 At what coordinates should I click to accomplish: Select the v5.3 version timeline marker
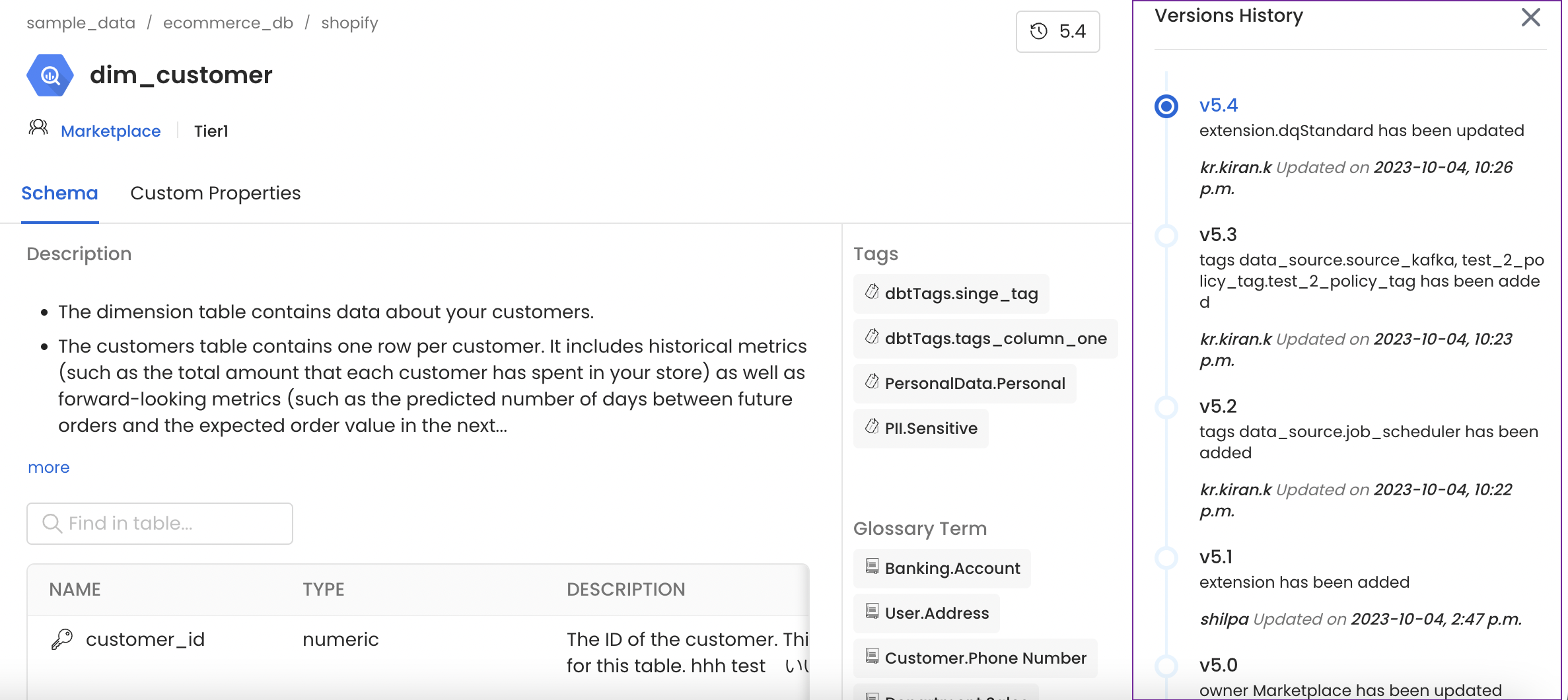[1166, 235]
